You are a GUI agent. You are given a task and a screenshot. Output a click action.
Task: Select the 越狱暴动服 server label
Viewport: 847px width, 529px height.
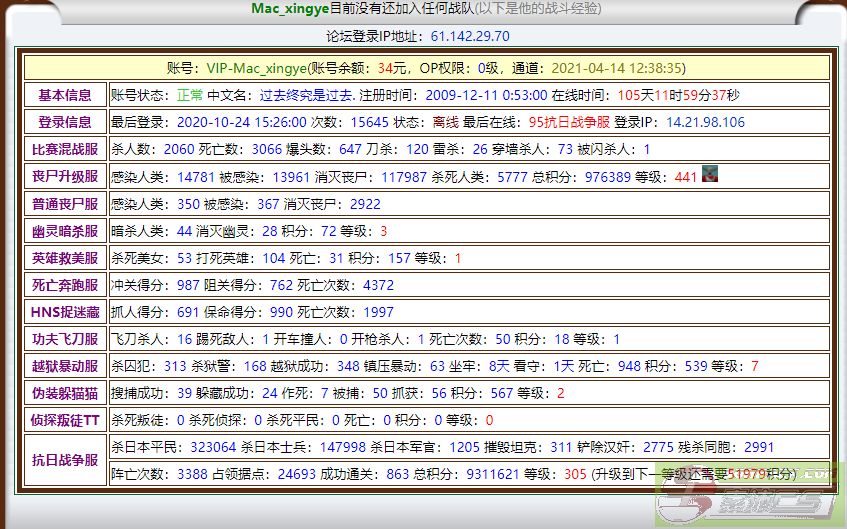point(65,365)
